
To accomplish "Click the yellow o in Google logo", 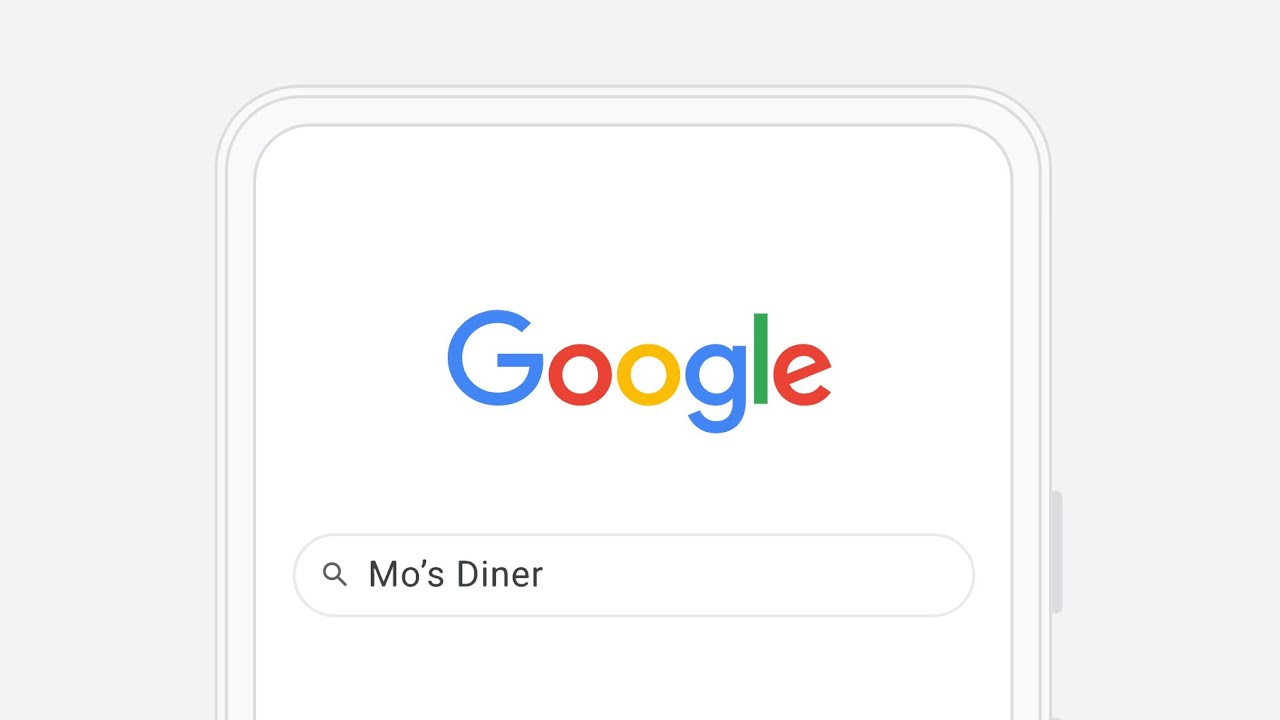I will (648, 374).
